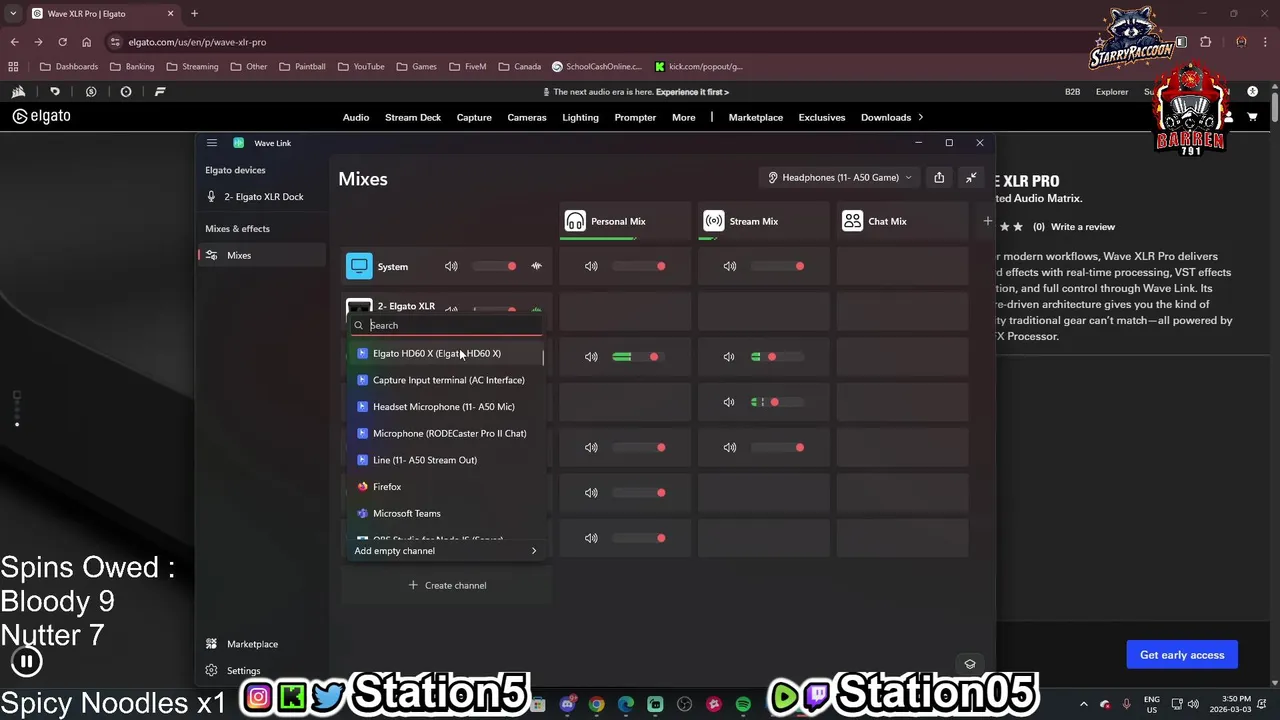Open the System channel waveform effects icon
Image resolution: width=1280 pixels, height=720 pixels.
coord(537,266)
